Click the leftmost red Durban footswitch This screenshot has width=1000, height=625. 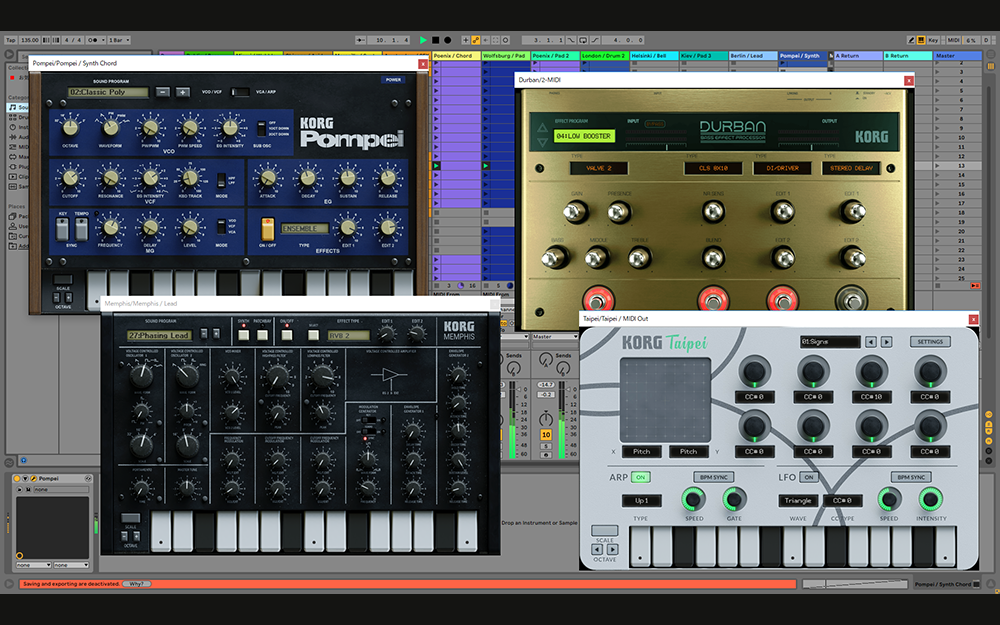598,298
